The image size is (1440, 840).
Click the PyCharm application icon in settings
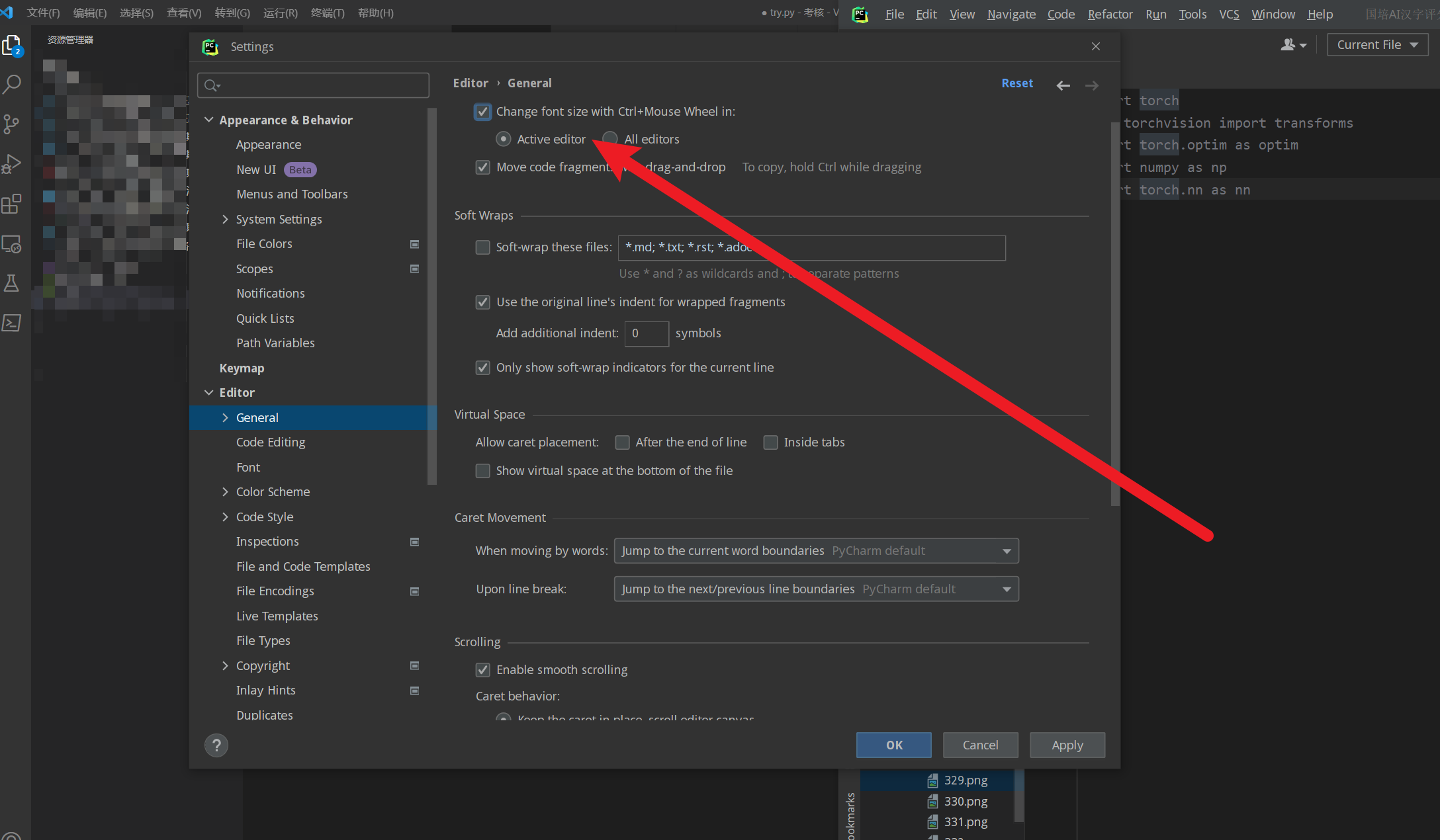point(211,47)
